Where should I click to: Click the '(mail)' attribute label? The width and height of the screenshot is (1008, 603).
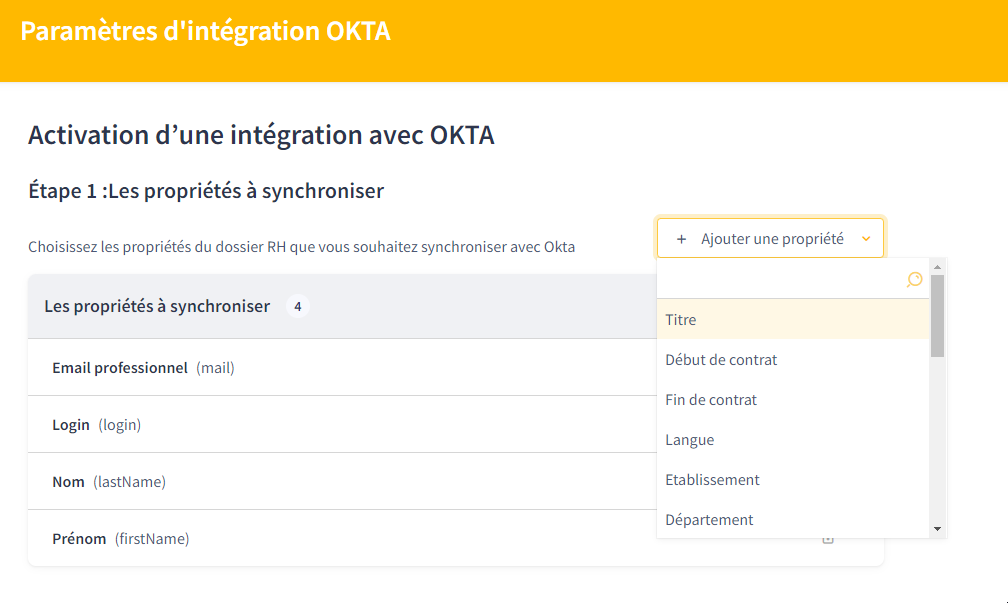215,368
